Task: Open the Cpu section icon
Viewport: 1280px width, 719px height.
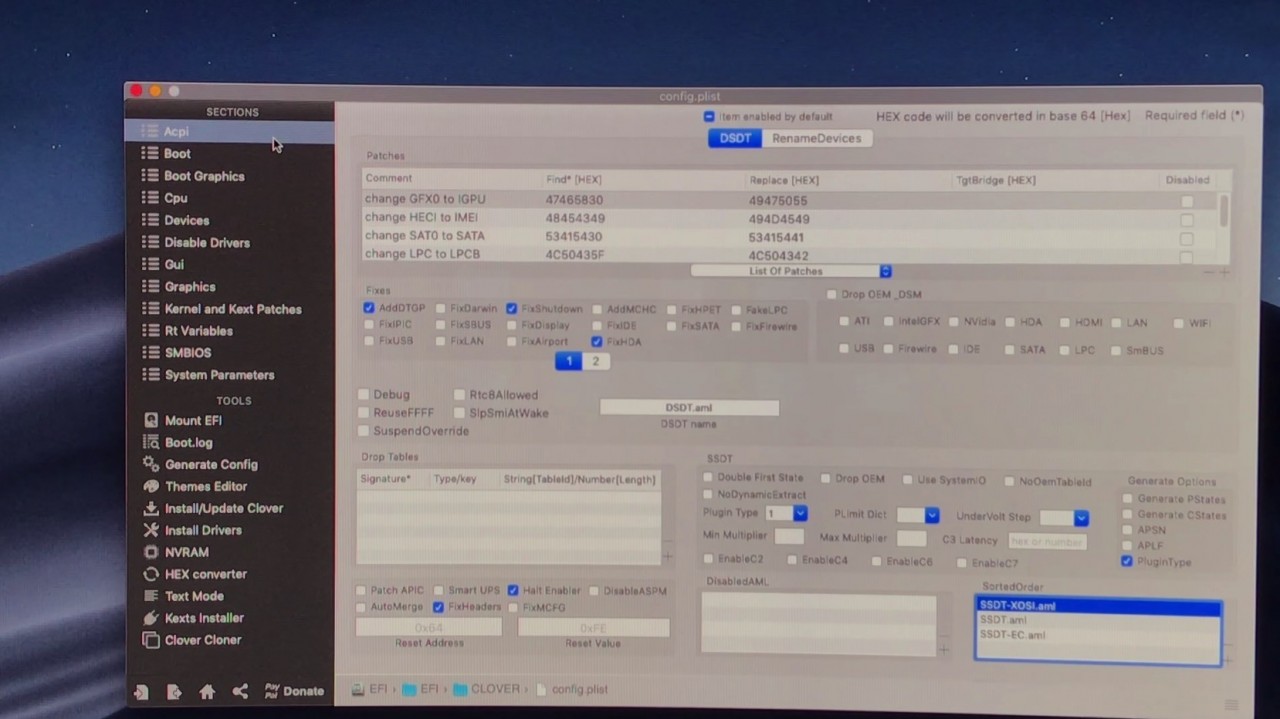Action: click(150, 198)
